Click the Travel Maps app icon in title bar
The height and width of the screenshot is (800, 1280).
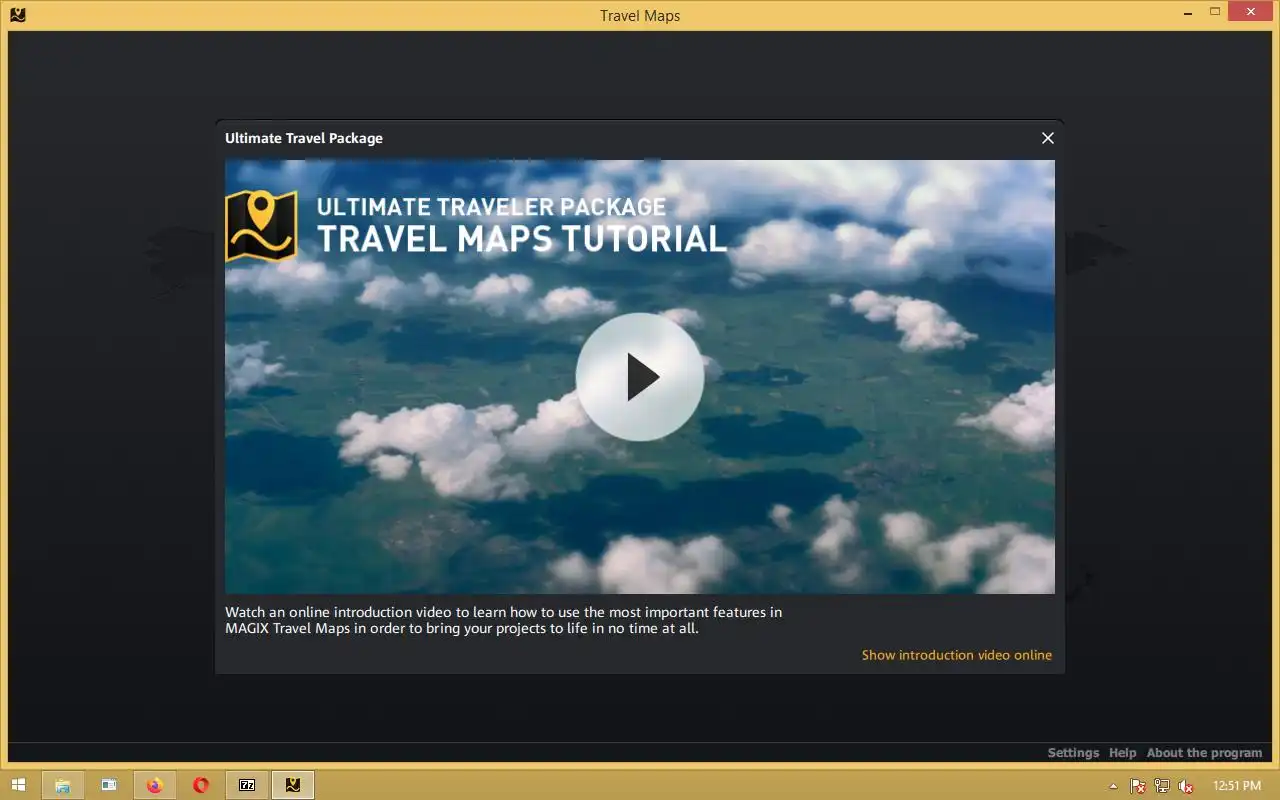pos(17,15)
